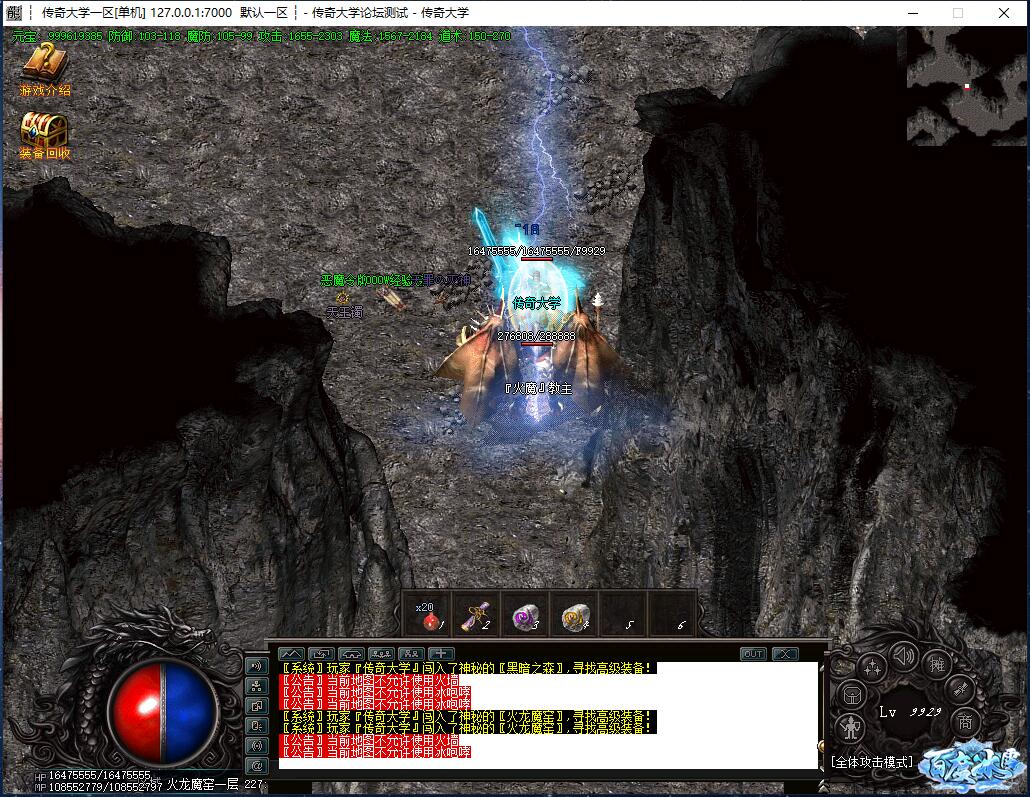Switch the 全体攻击模式 attack mode label
The height and width of the screenshot is (797, 1030).
[x=872, y=762]
